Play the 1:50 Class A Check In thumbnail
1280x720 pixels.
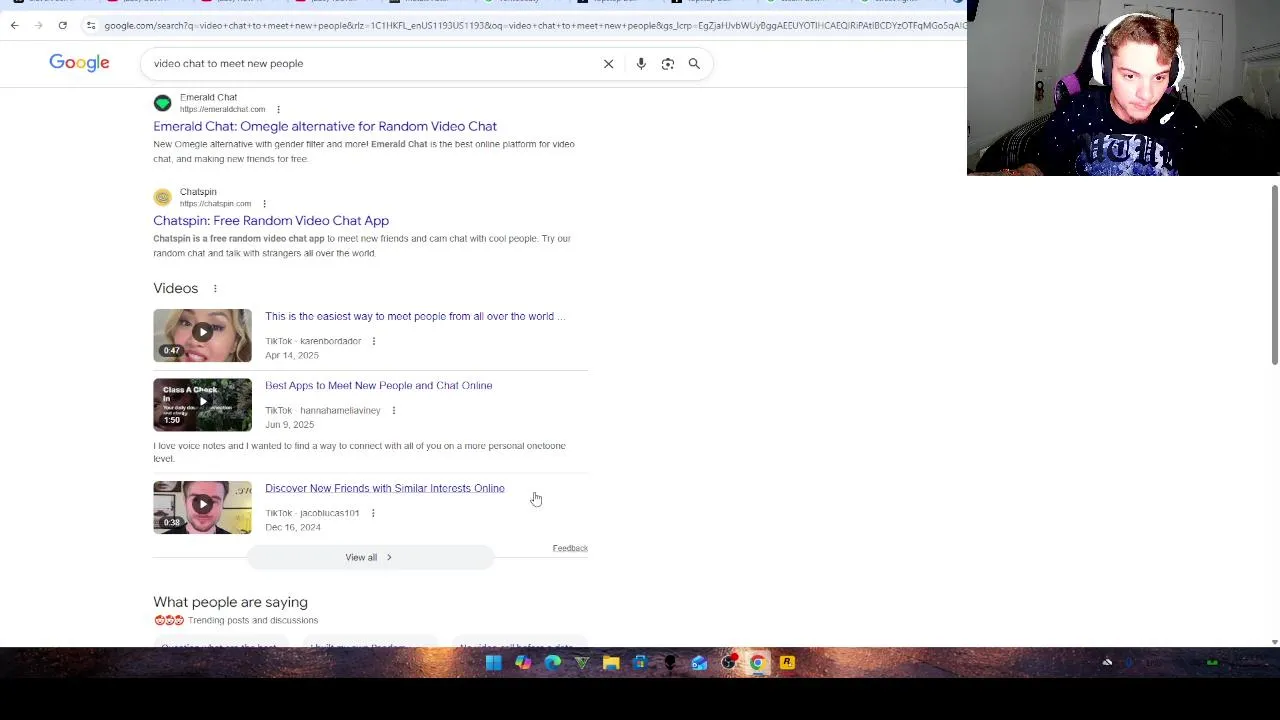click(x=202, y=404)
